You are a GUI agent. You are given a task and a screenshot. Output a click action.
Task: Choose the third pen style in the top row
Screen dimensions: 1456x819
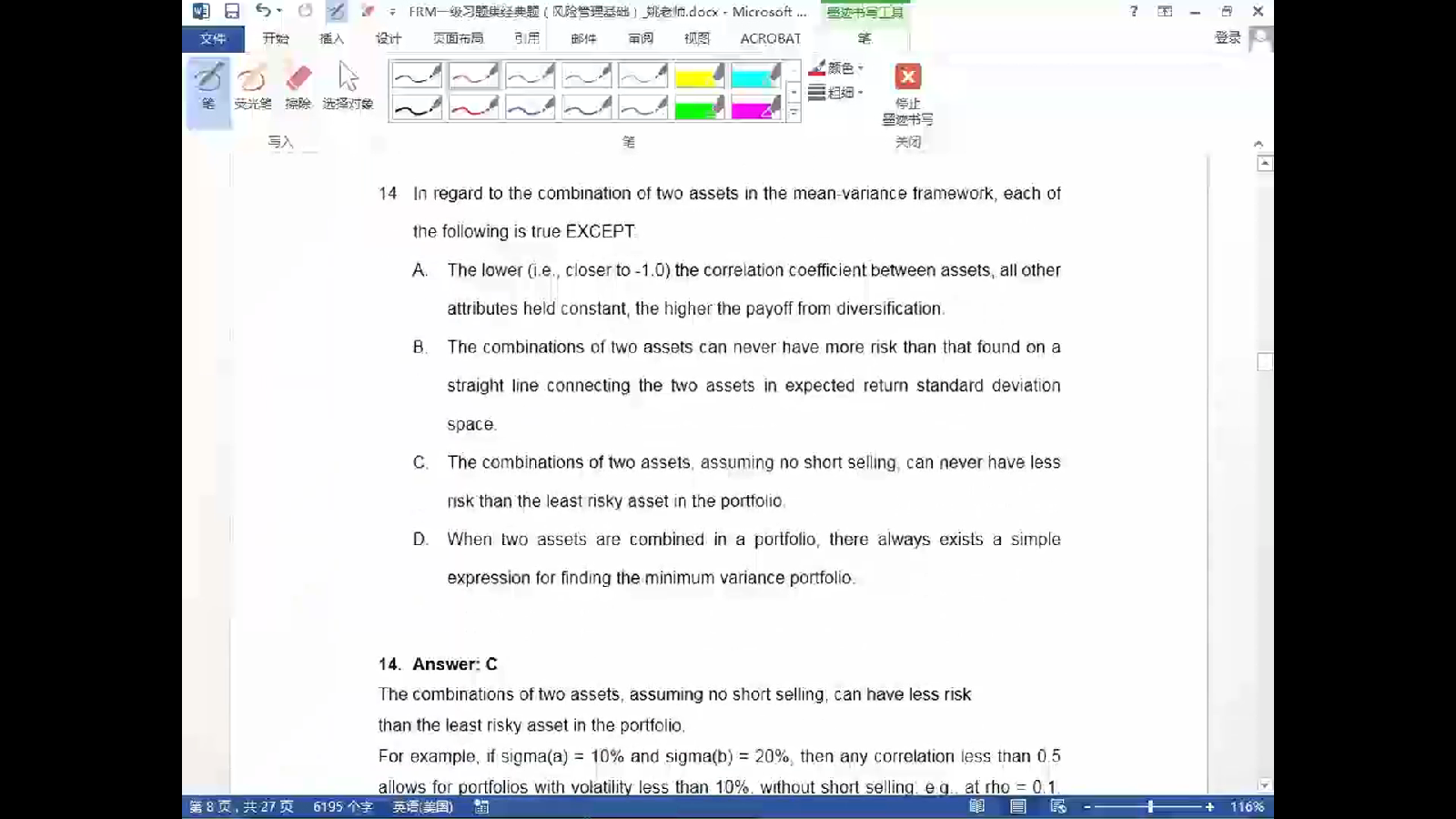pos(531,75)
